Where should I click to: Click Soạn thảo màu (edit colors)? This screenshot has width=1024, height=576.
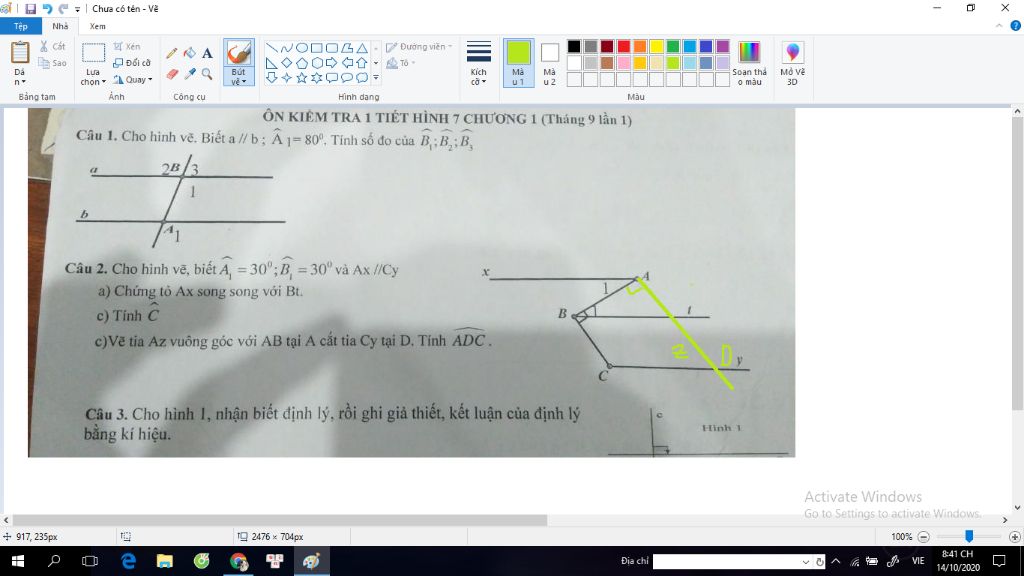tap(749, 63)
